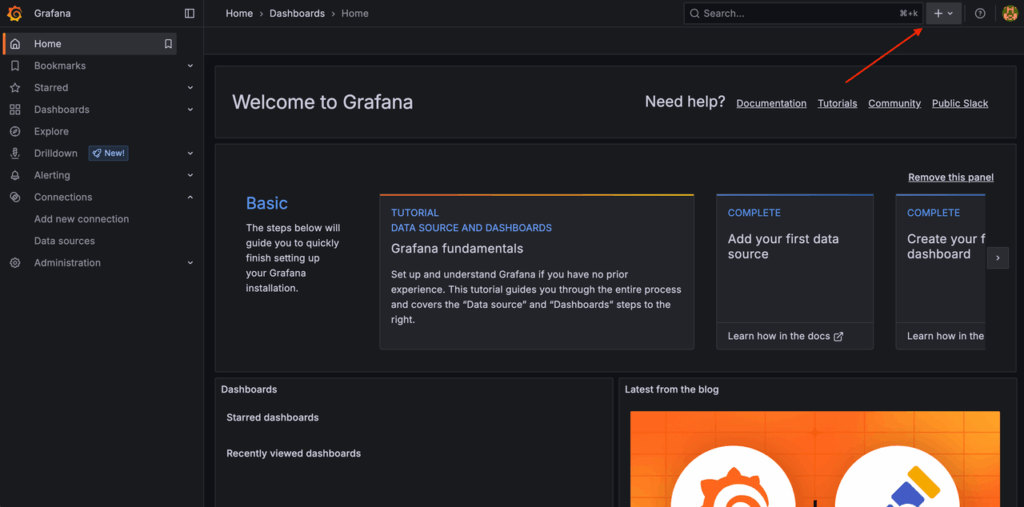Expand the Bookmarks section chevron
Image resolution: width=1024 pixels, height=507 pixels.
pyautogui.click(x=190, y=66)
